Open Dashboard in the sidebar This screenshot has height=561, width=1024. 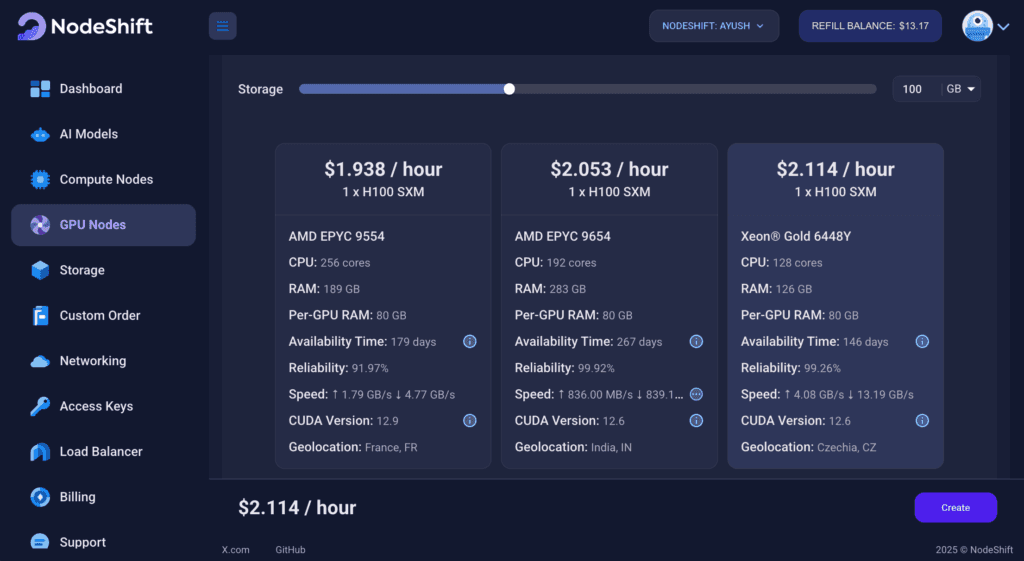[90, 89]
